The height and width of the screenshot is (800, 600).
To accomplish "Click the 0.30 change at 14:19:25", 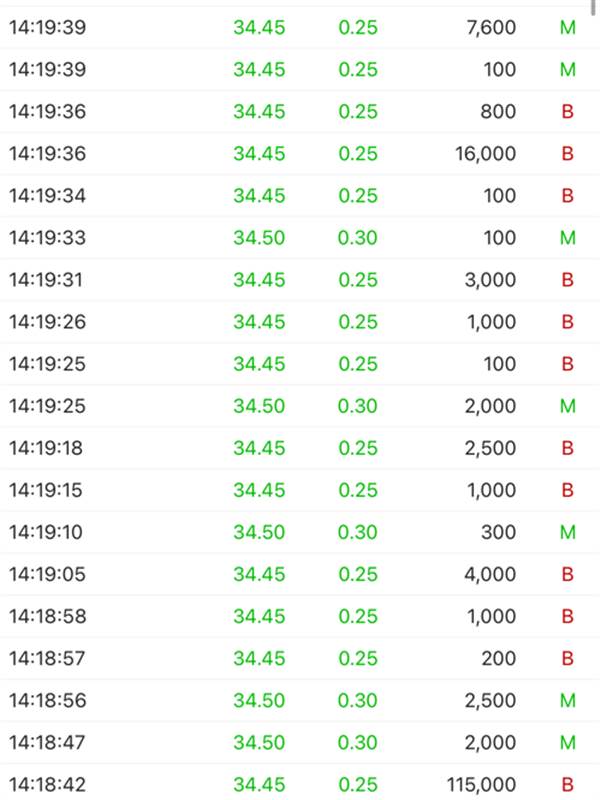I will (x=358, y=406).
